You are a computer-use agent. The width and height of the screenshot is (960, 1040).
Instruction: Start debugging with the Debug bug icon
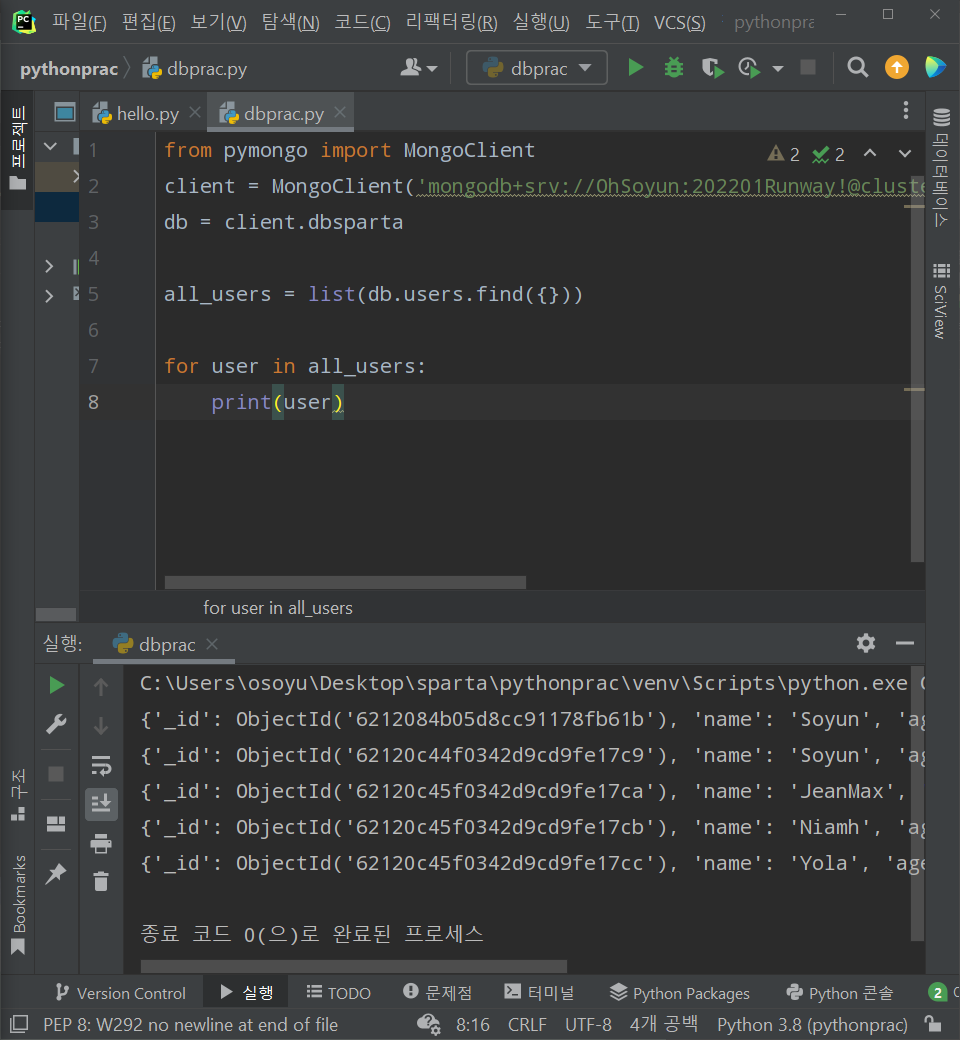tap(674, 68)
